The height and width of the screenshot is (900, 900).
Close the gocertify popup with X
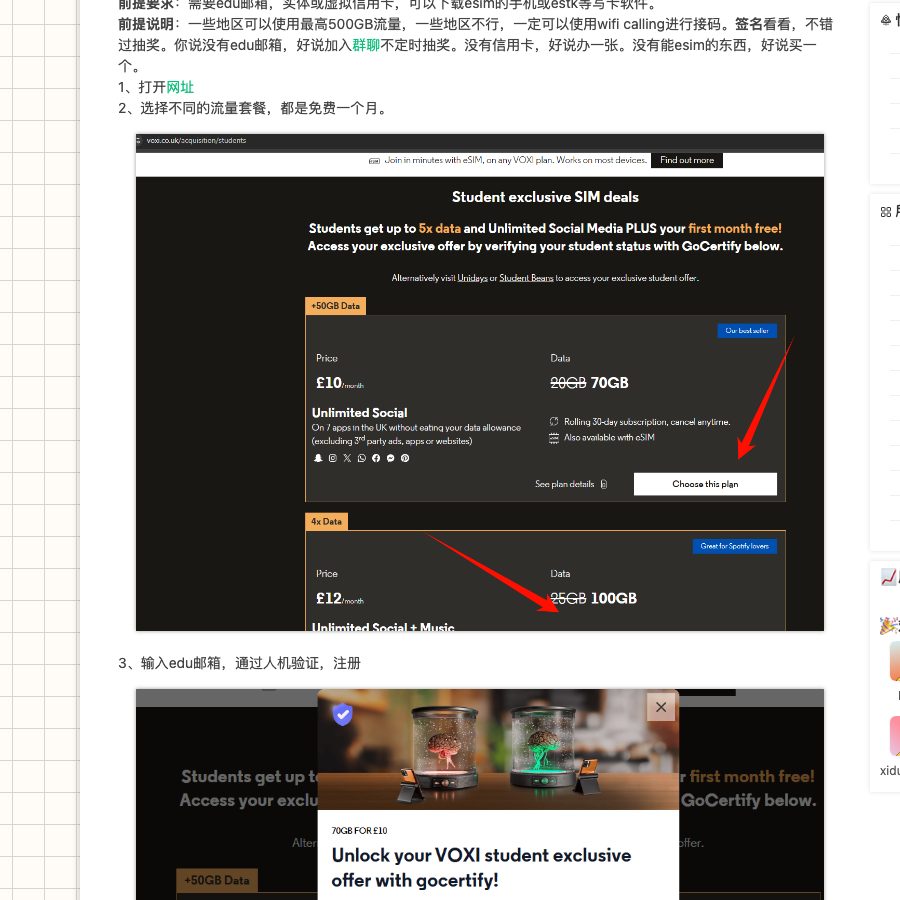[661, 707]
